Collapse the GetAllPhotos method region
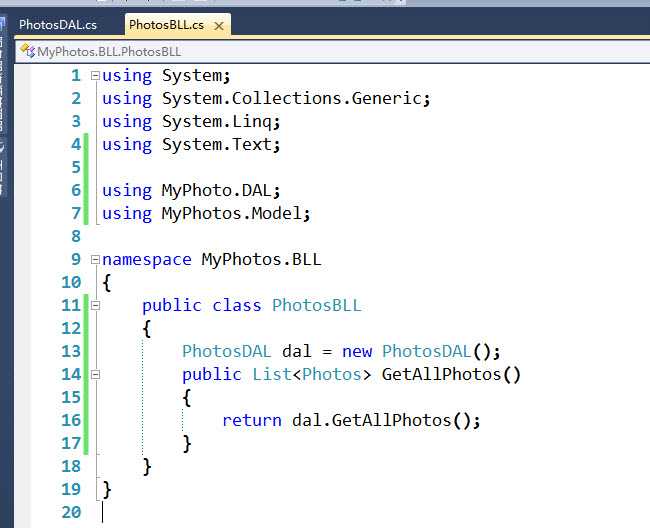The image size is (650, 528). 95,375
